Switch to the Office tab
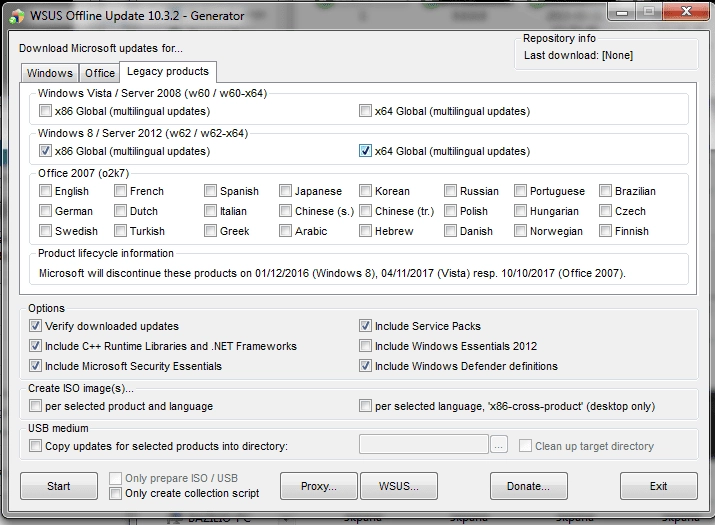Image resolution: width=715 pixels, height=525 pixels. 100,73
